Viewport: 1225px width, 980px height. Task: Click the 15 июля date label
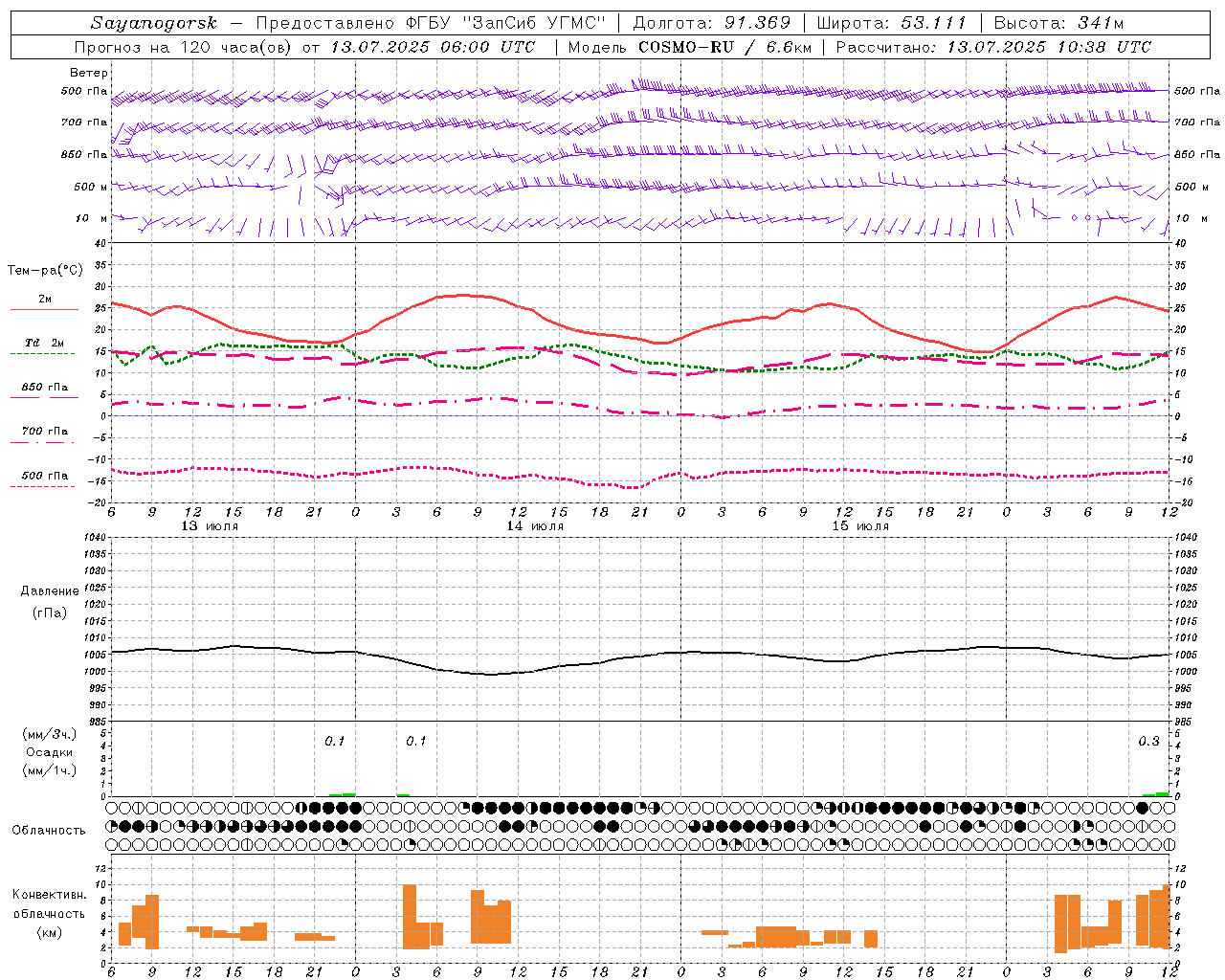[860, 526]
